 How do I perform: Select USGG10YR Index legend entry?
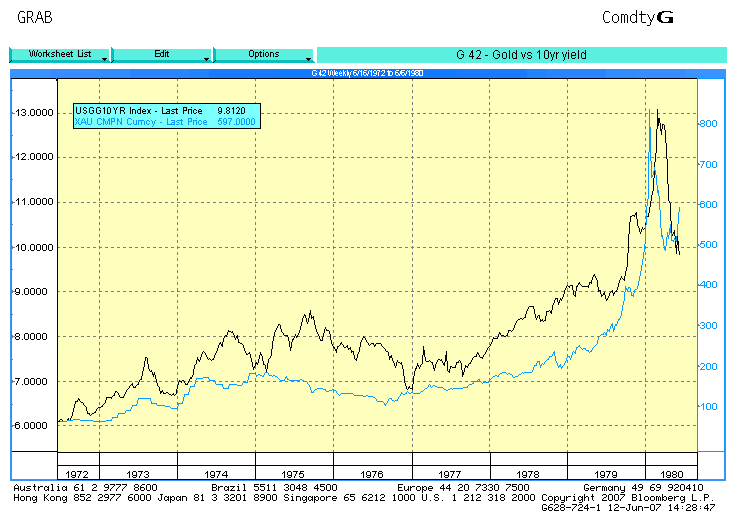pyautogui.click(x=140, y=110)
